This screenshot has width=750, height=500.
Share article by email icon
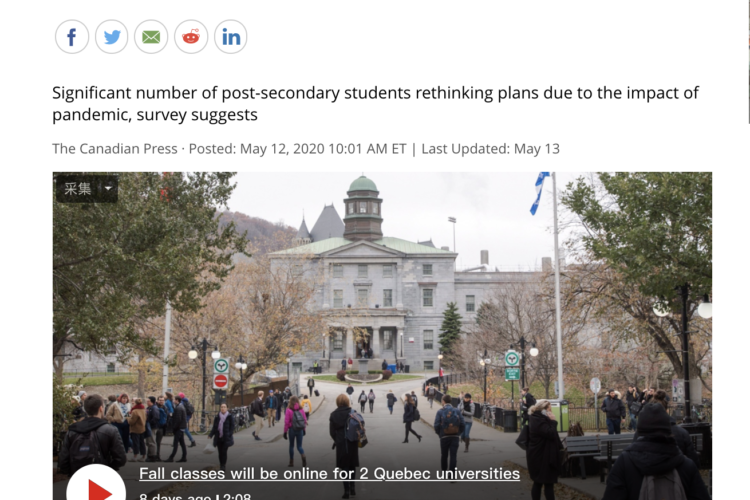click(x=151, y=37)
